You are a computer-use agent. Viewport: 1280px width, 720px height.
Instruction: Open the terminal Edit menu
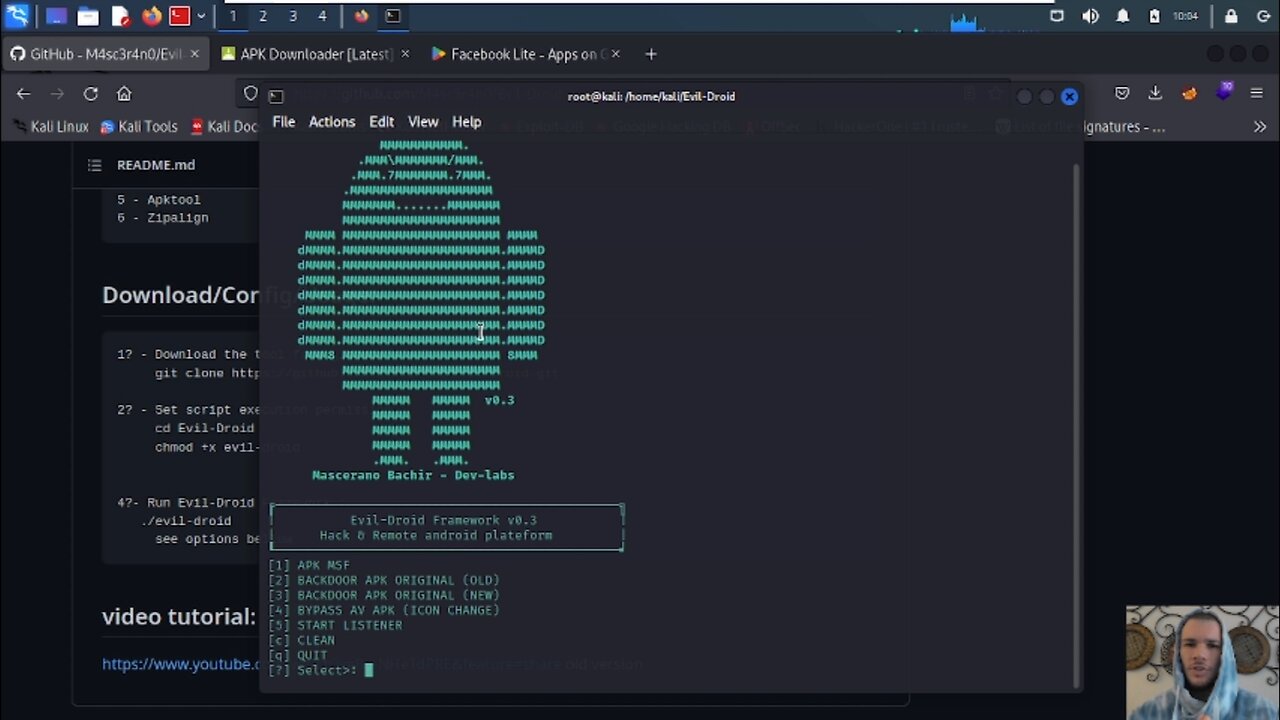(x=381, y=122)
